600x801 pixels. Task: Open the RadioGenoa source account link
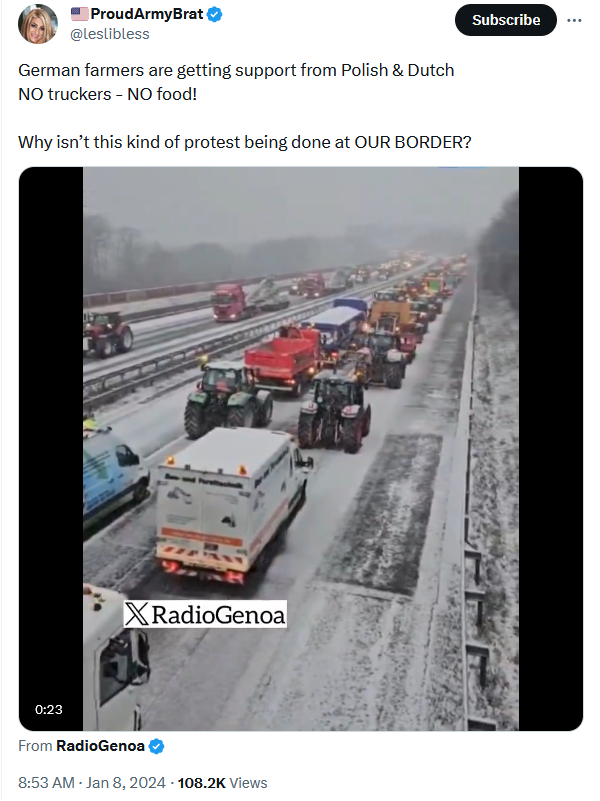100,746
